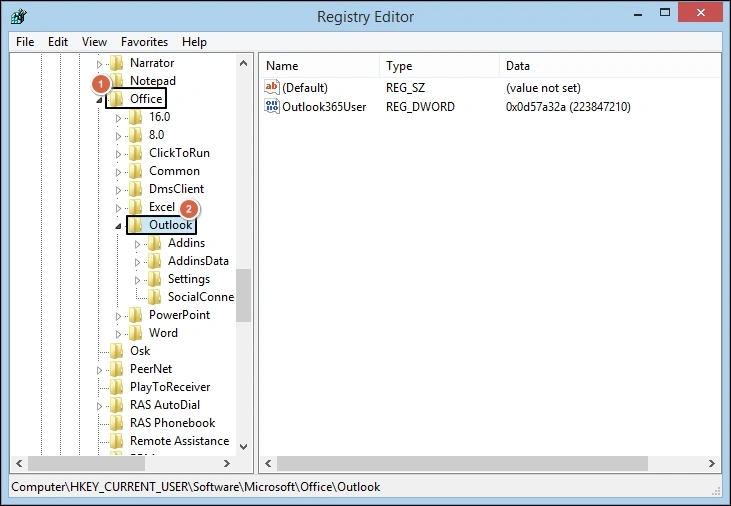Click the registry path in the status bar
This screenshot has height=506, width=731.
[196, 487]
